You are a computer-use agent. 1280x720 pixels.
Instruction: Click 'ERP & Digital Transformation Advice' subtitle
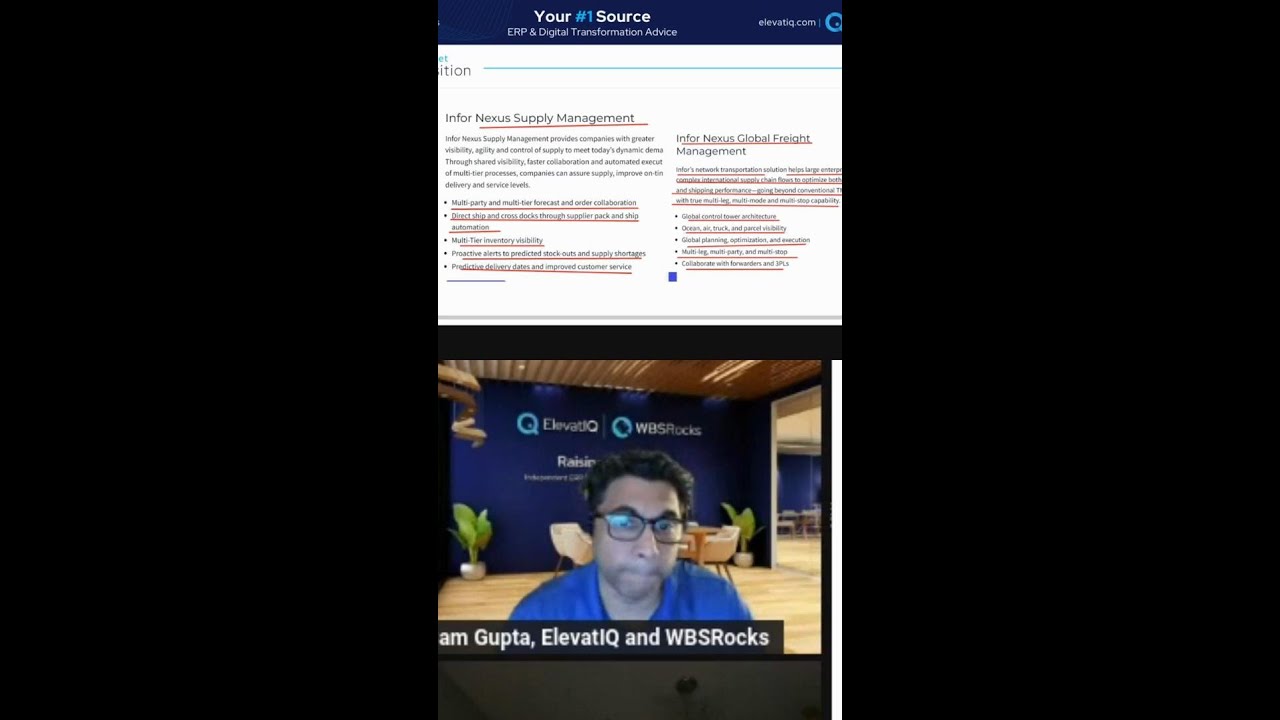pos(592,32)
